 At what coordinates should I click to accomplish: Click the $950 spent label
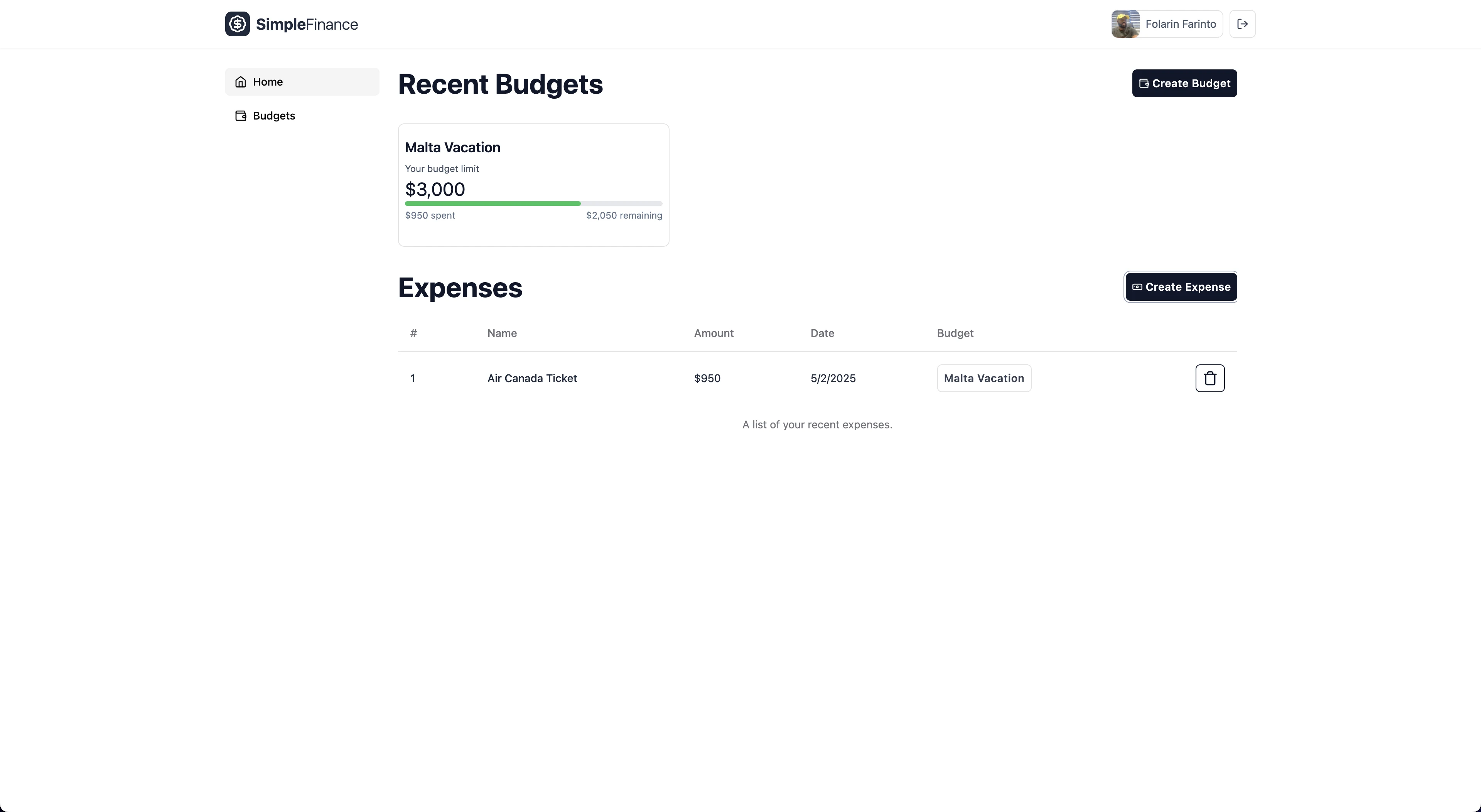(x=430, y=215)
